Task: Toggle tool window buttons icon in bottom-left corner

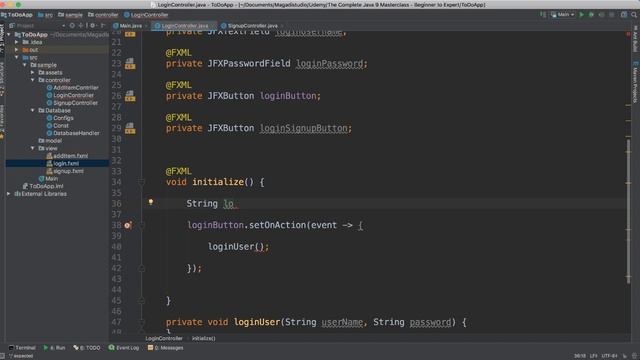Action: (x=3, y=356)
